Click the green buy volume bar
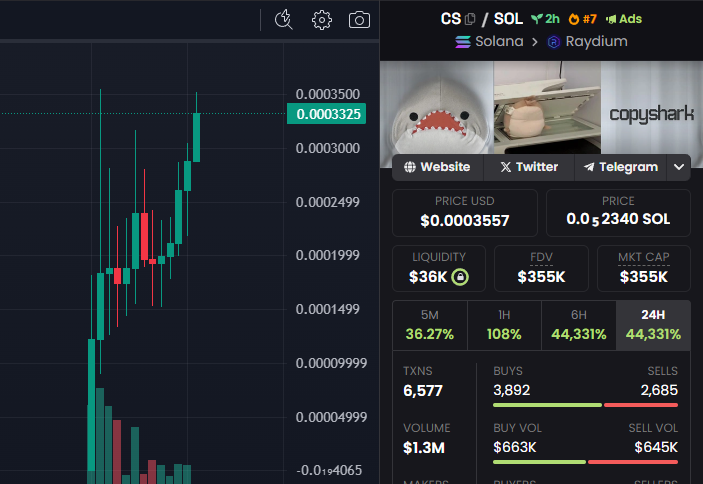This screenshot has width=703, height=484. point(539,462)
